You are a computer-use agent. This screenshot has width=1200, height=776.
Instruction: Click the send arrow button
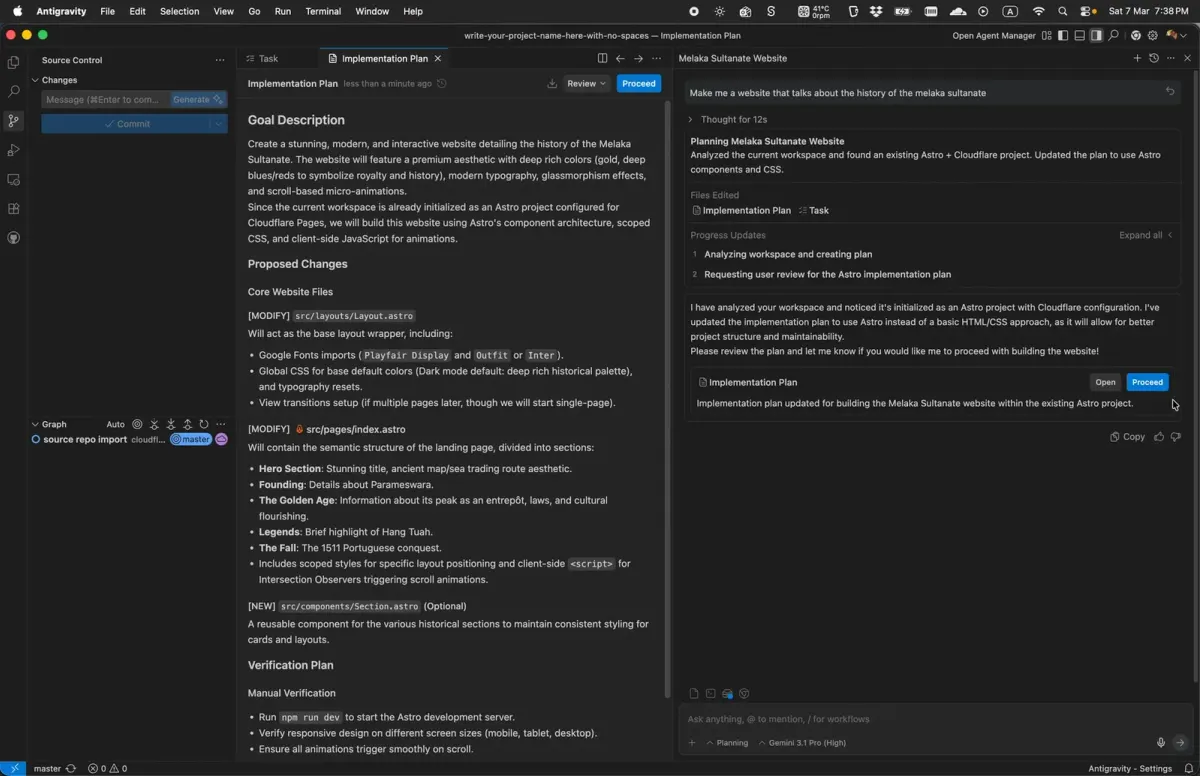pos(1180,743)
